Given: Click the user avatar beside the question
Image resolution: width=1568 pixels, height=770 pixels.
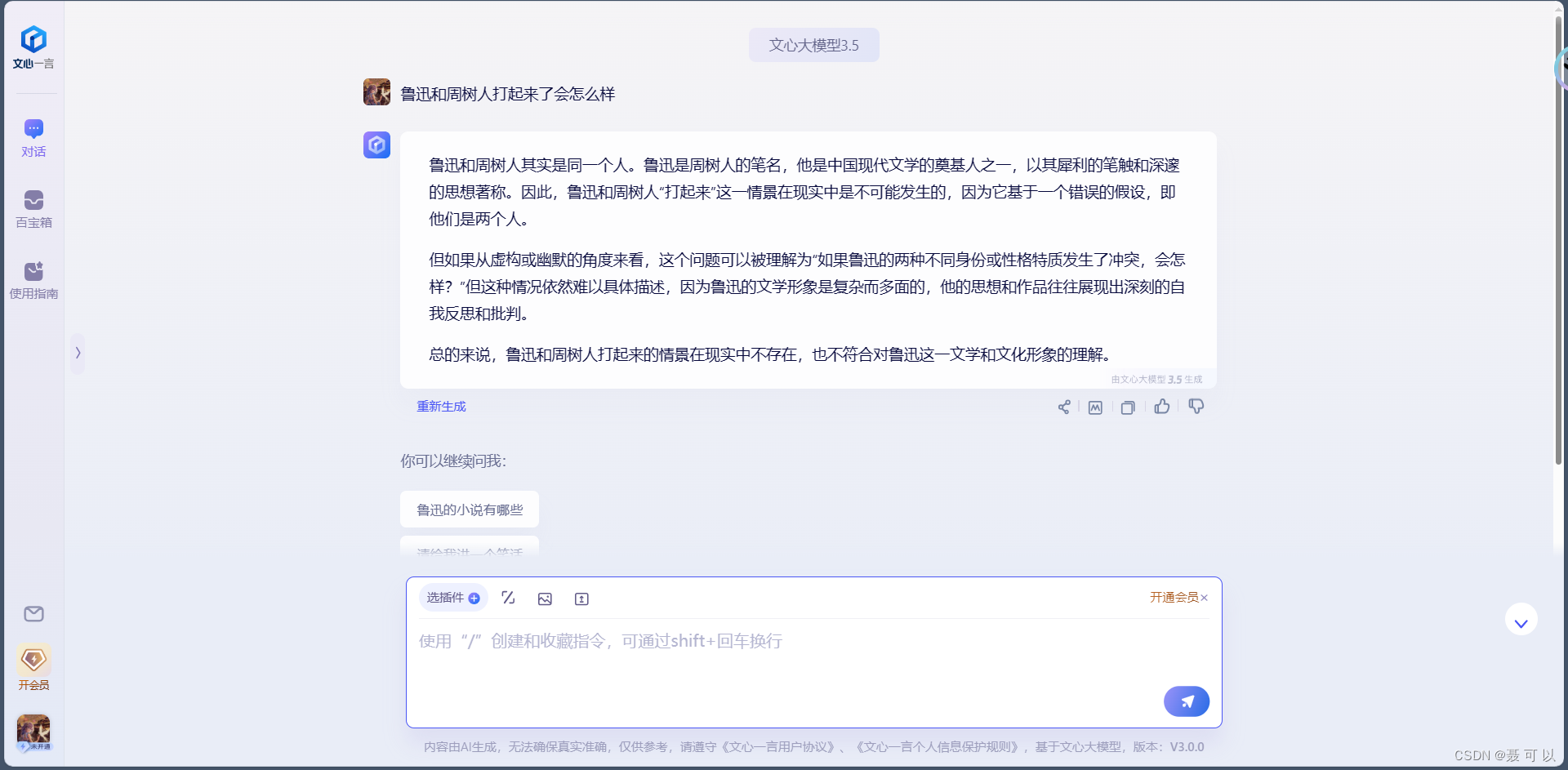Looking at the screenshot, I should (376, 92).
